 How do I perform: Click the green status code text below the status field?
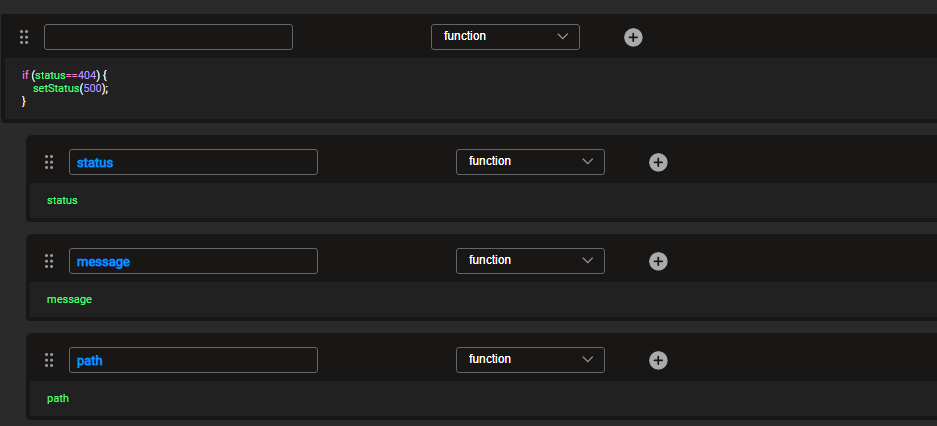tap(62, 200)
